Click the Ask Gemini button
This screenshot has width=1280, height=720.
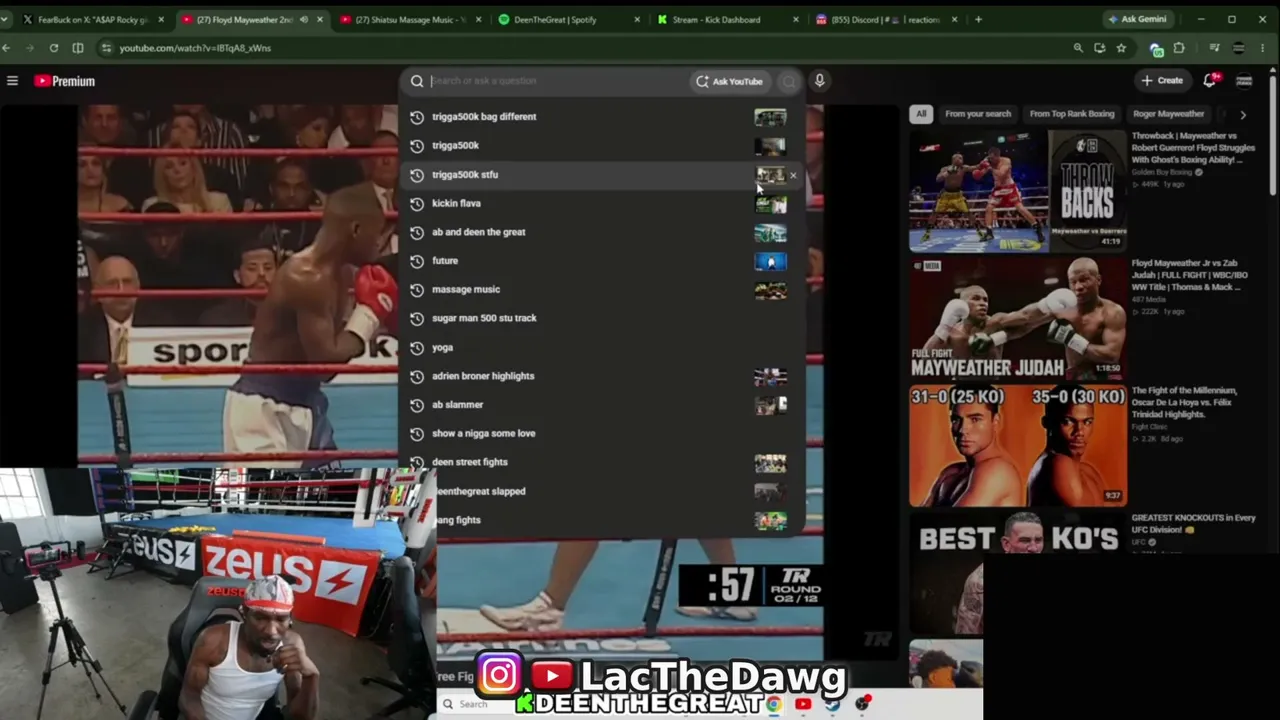[1140, 19]
